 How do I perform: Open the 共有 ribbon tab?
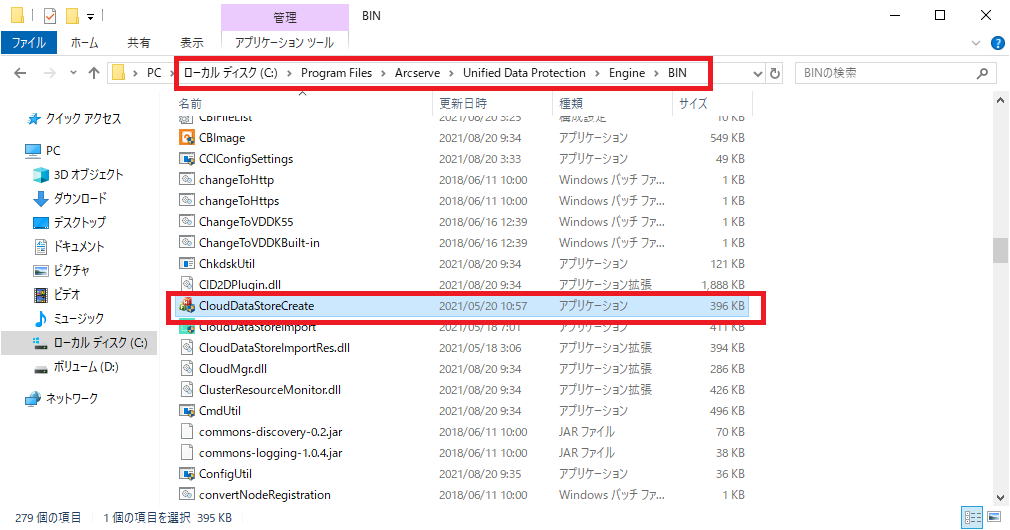tap(138, 43)
